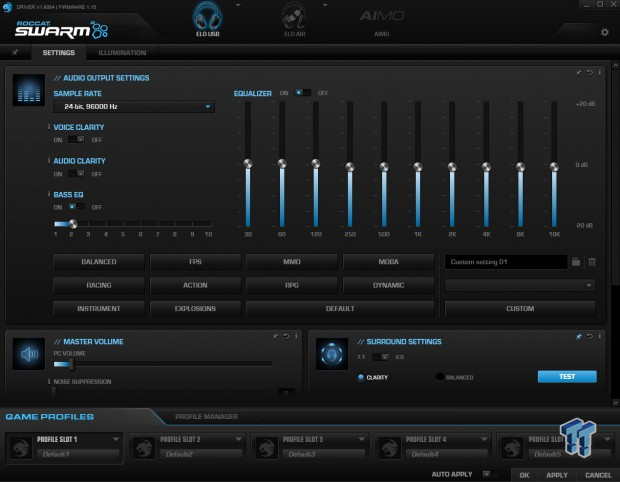
Task: Click the Apply button
Action: (x=557, y=475)
